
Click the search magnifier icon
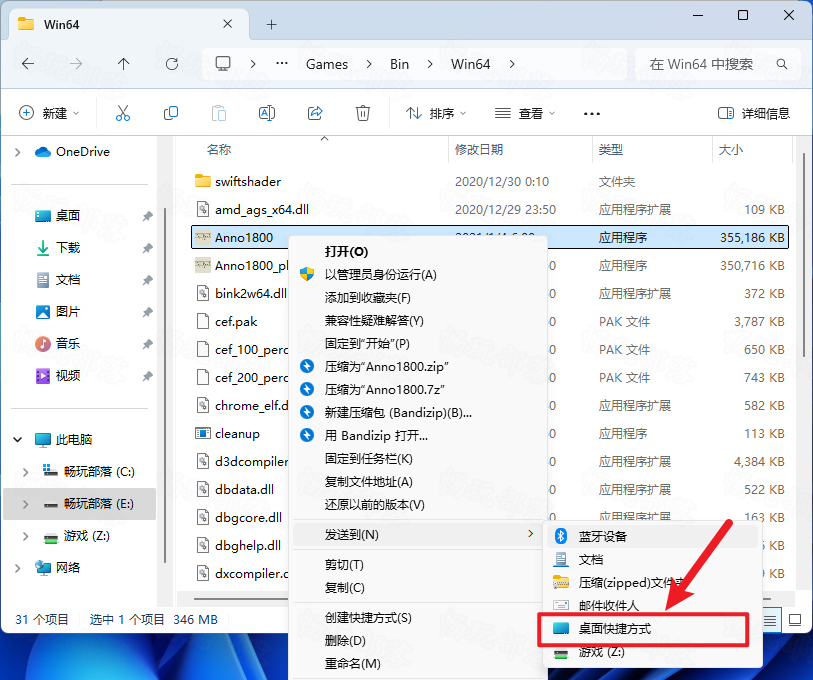(781, 64)
